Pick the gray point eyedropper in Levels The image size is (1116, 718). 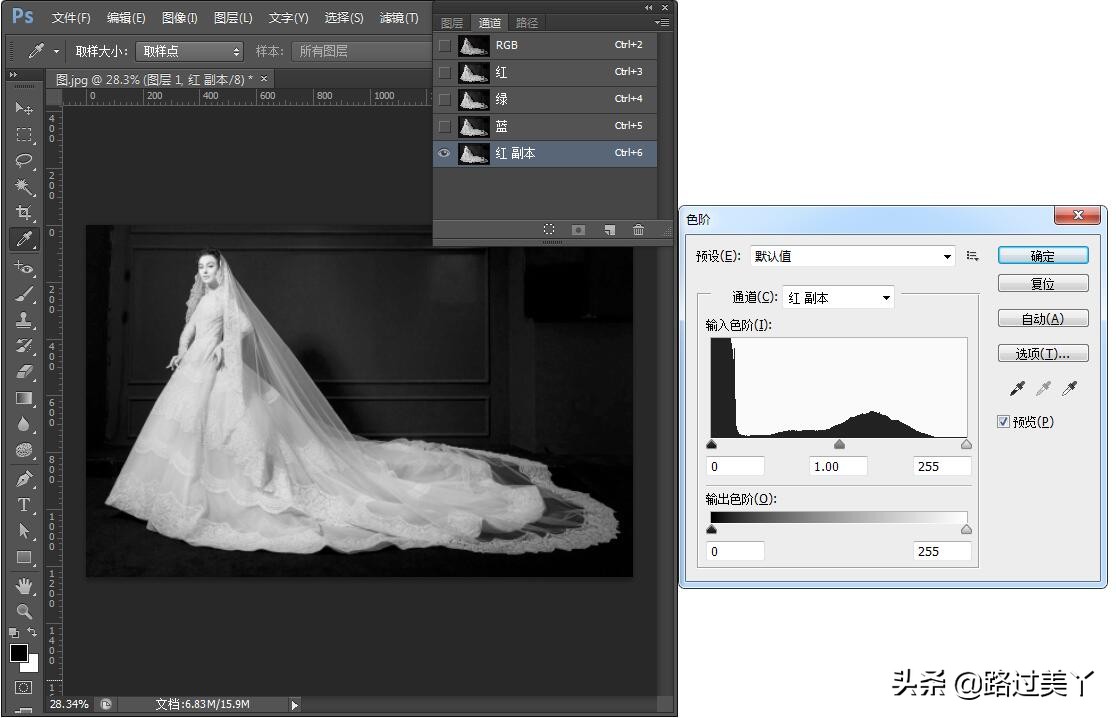point(1043,388)
